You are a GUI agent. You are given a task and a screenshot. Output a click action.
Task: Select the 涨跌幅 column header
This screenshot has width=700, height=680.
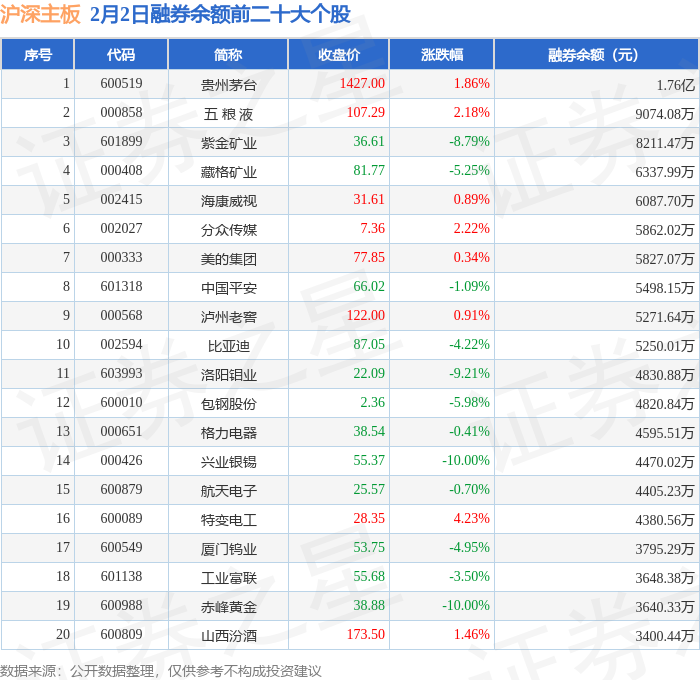442,54
